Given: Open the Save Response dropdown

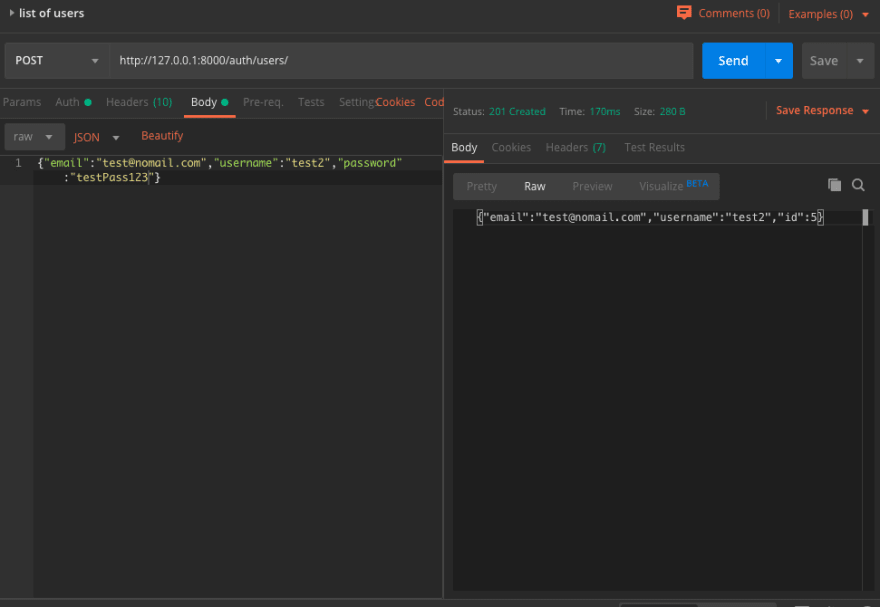Looking at the screenshot, I should (822, 111).
